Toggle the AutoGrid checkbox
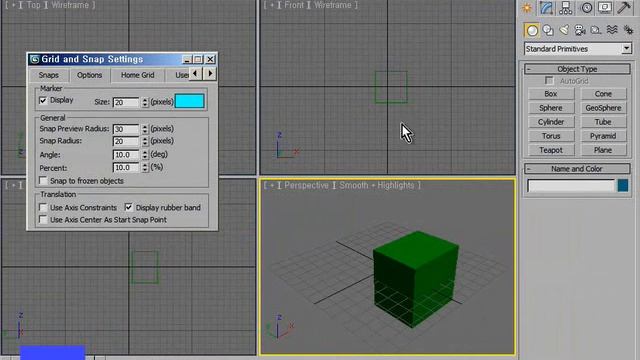Image resolution: width=640 pixels, height=360 pixels. pyautogui.click(x=549, y=80)
